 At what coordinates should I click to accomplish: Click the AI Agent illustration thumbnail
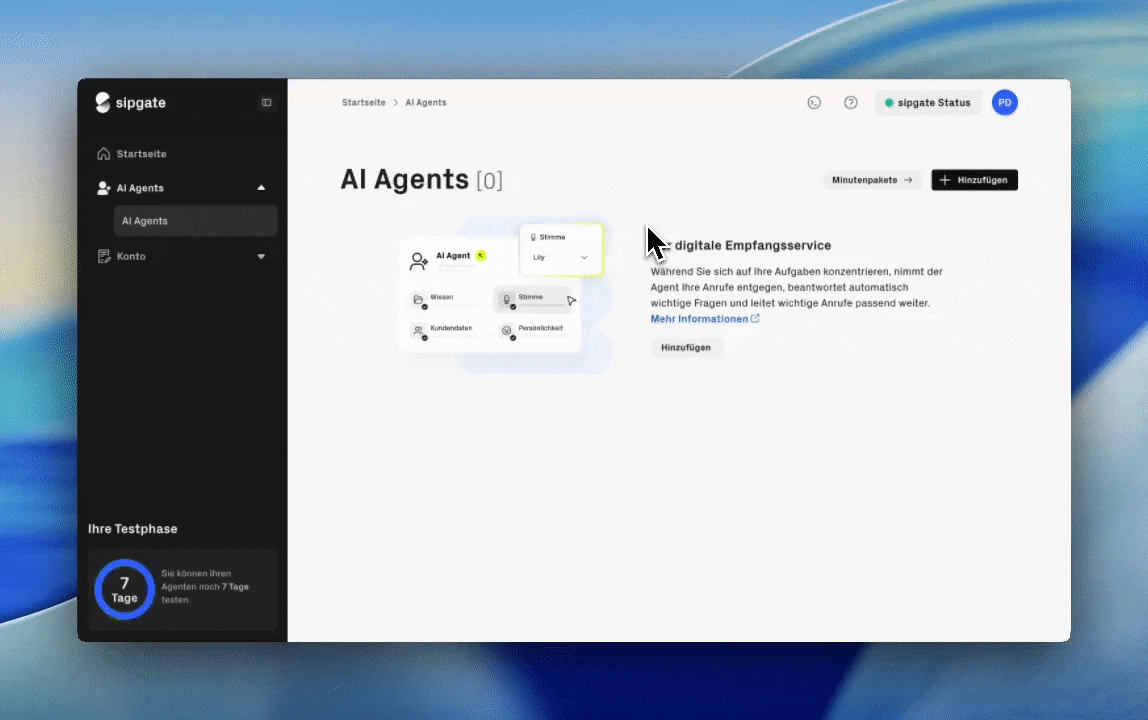[x=503, y=294]
